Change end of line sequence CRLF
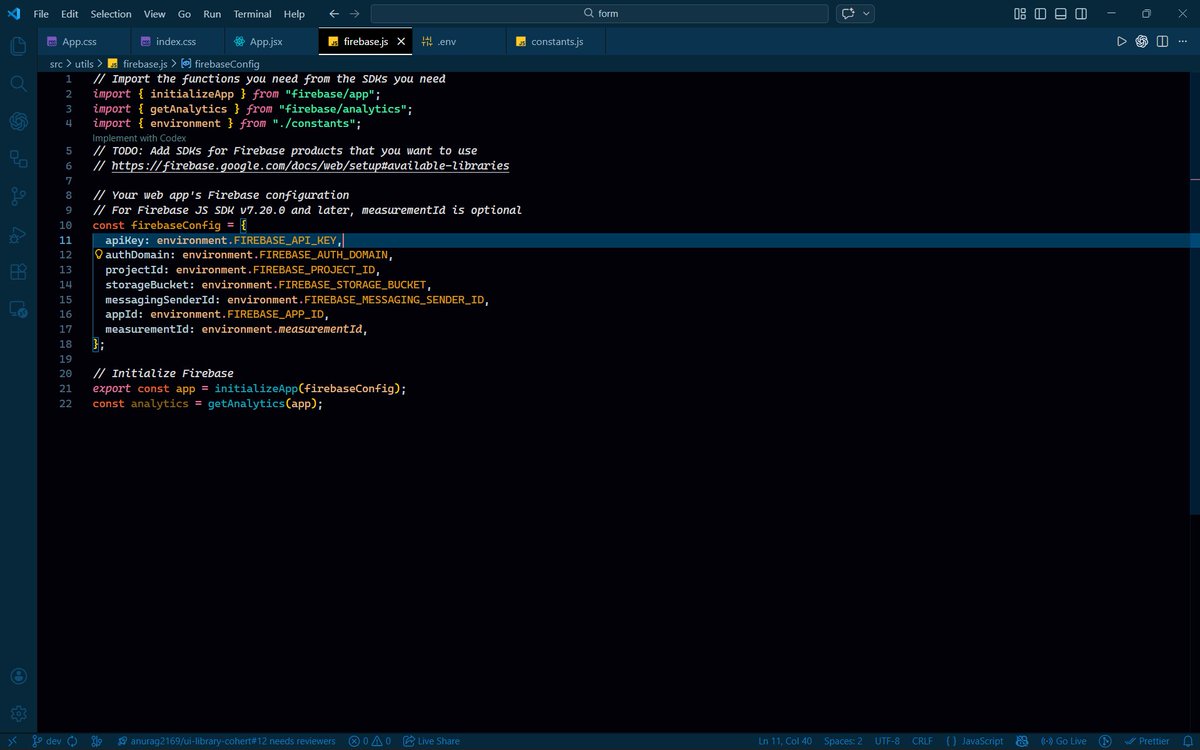The width and height of the screenshot is (1200, 750). [922, 741]
